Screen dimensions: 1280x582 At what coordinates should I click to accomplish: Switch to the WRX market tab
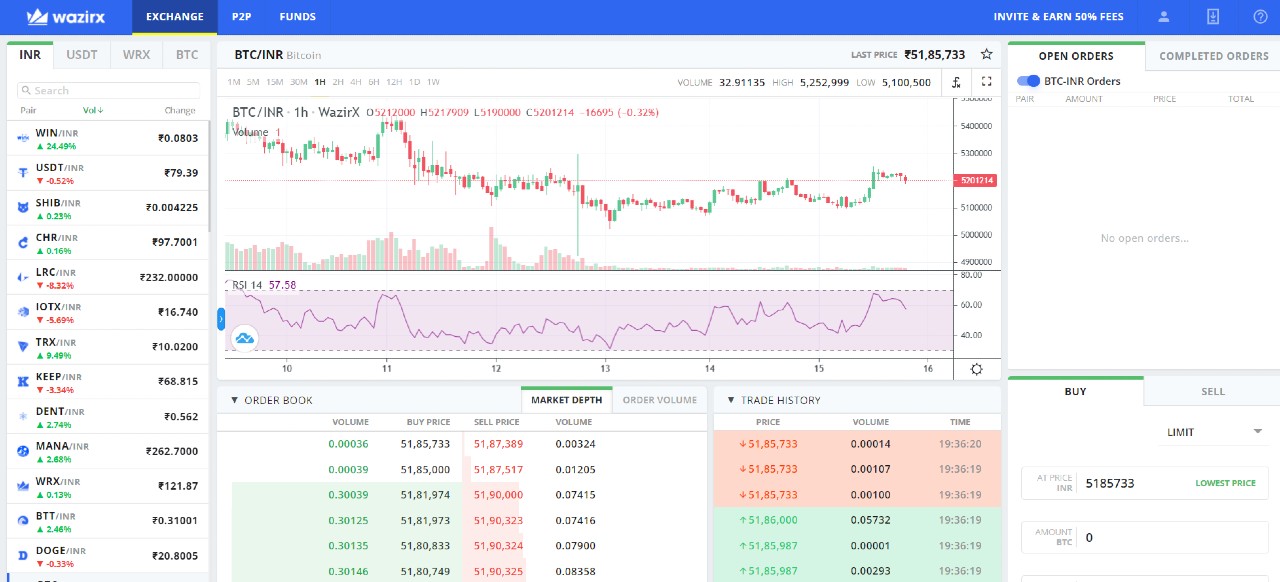136,55
